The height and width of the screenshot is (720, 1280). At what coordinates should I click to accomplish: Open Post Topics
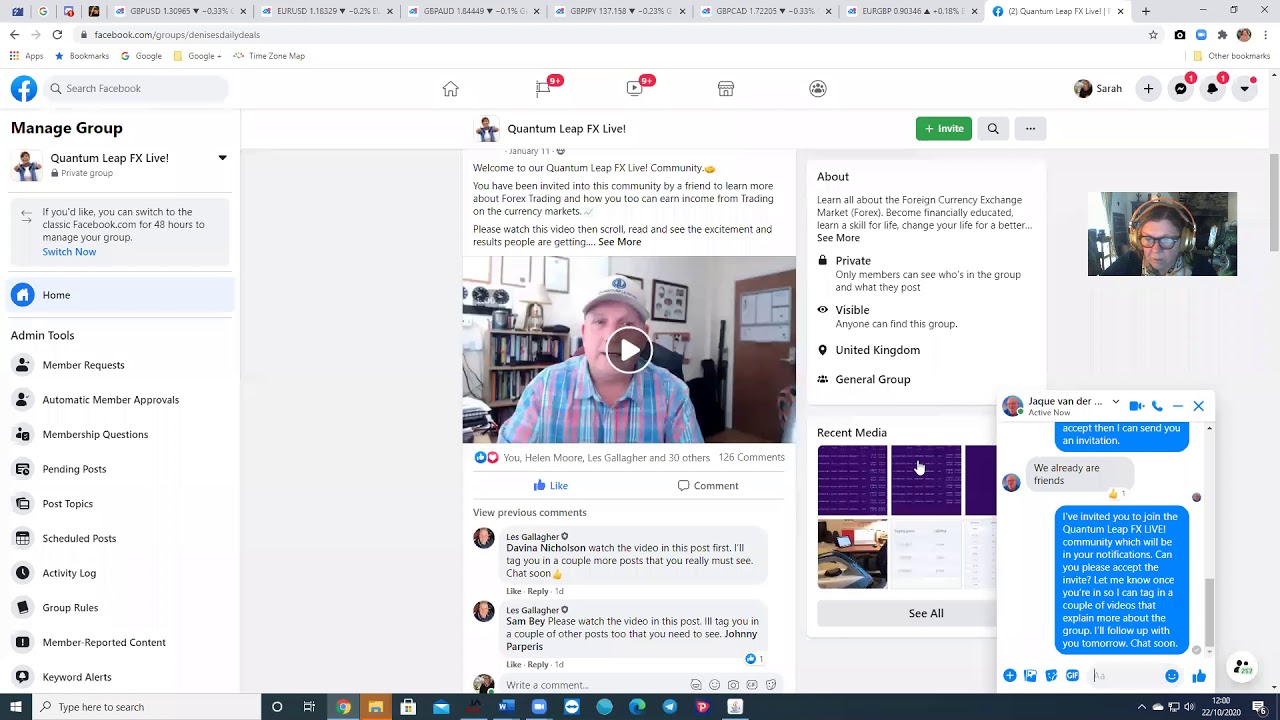[x=67, y=504]
